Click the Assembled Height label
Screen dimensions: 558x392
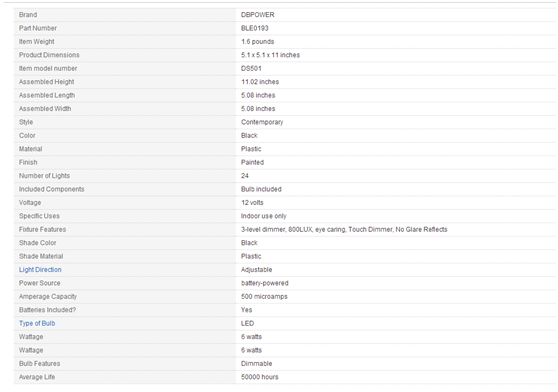pyautogui.click(x=47, y=82)
